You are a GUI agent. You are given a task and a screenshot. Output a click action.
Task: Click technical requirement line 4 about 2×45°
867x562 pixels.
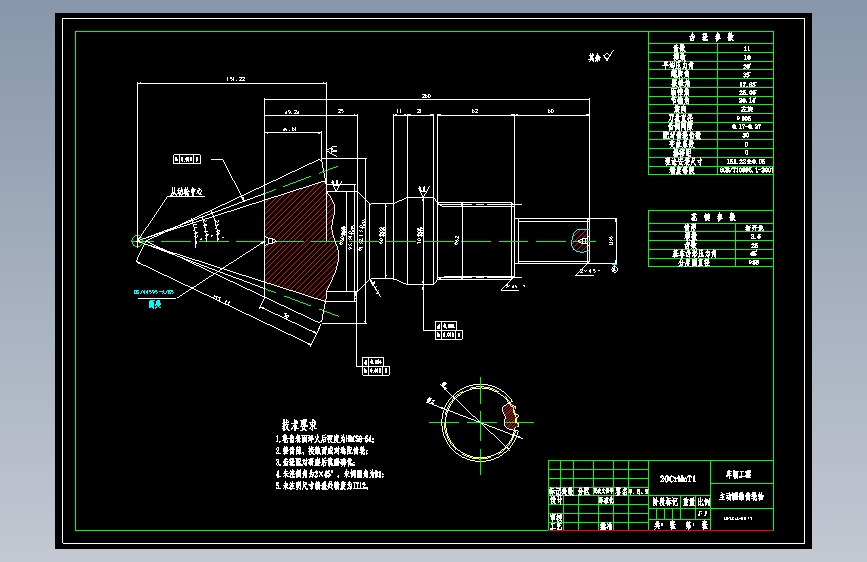330,474
